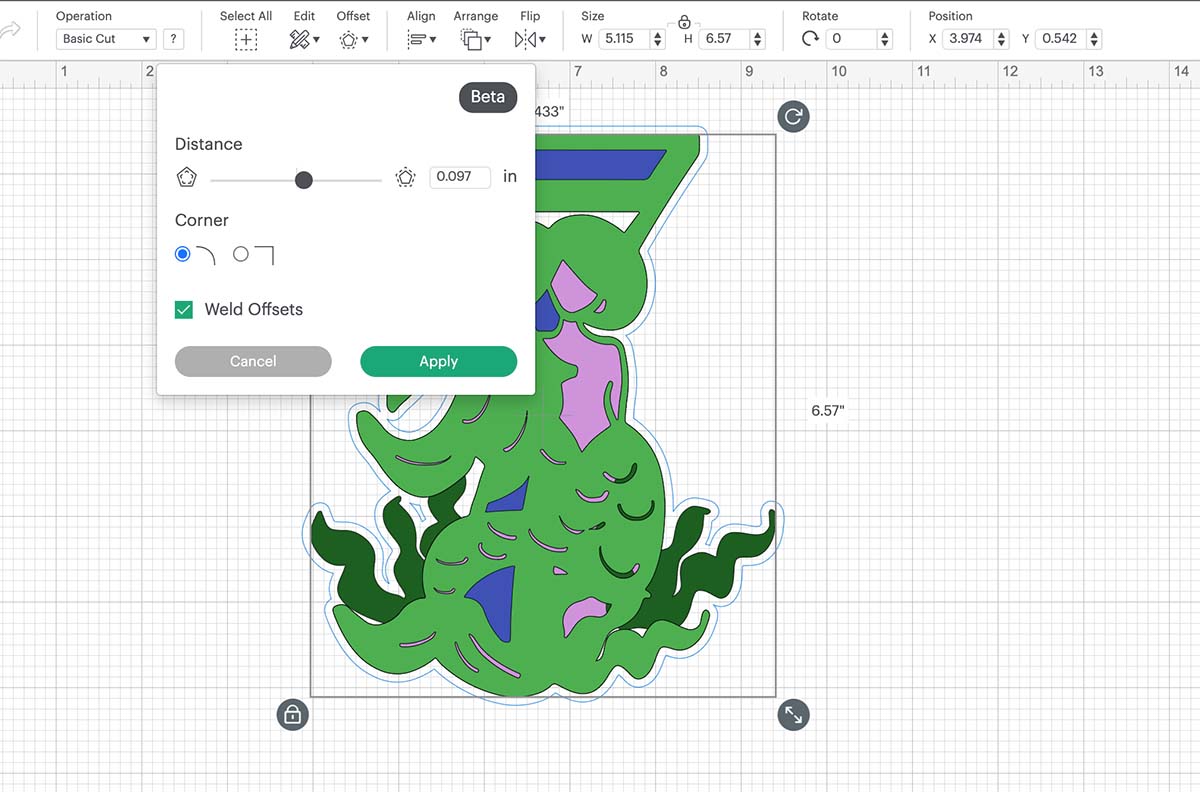Viewport: 1200px width, 792px height.
Task: Click the Position label
Action: (950, 16)
